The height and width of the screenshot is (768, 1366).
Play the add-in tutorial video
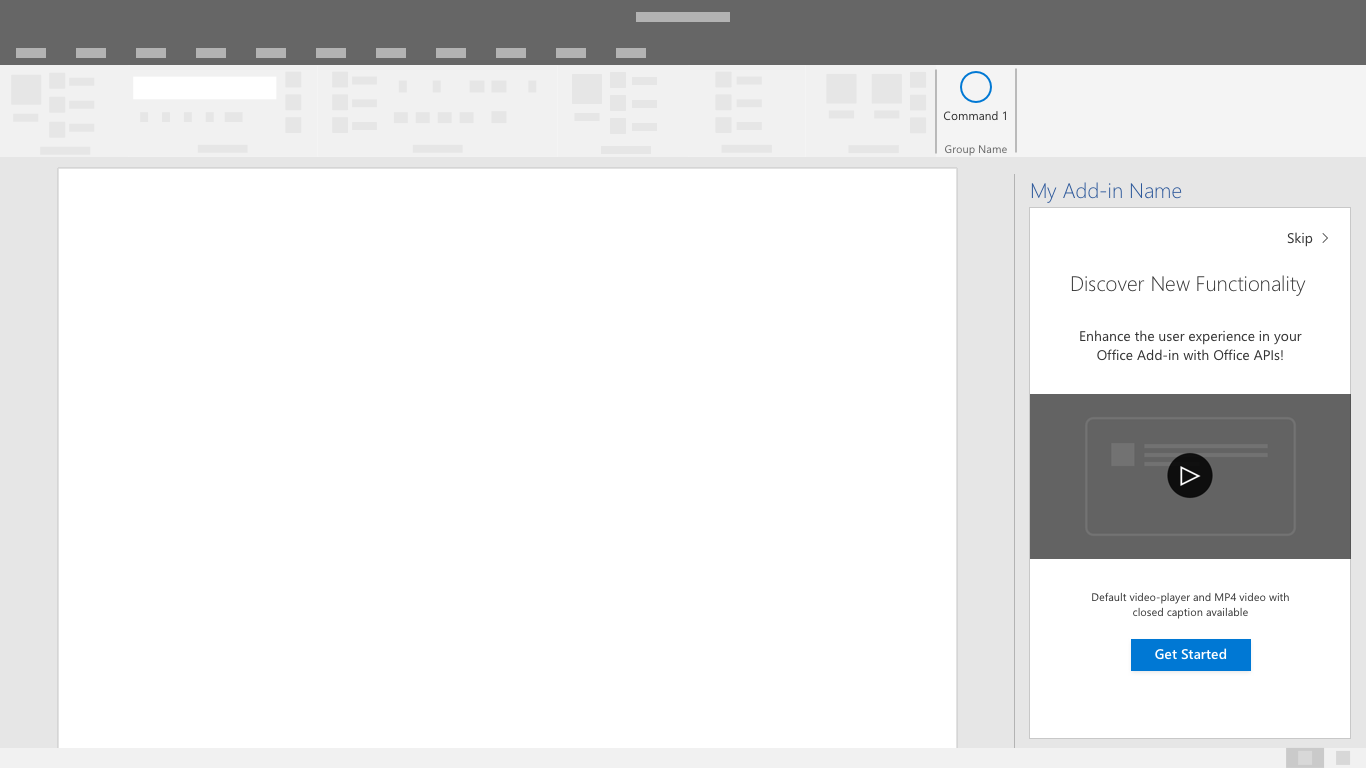click(1189, 475)
